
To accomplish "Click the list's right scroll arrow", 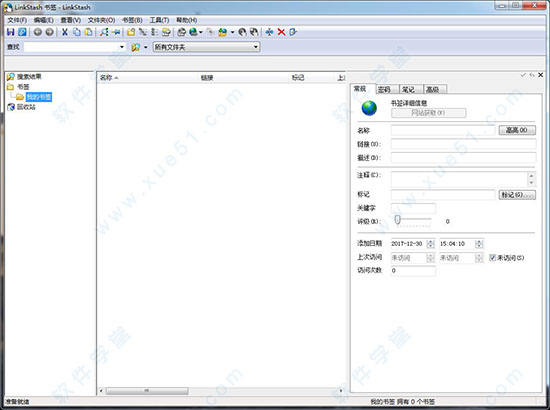I will click(x=341, y=390).
